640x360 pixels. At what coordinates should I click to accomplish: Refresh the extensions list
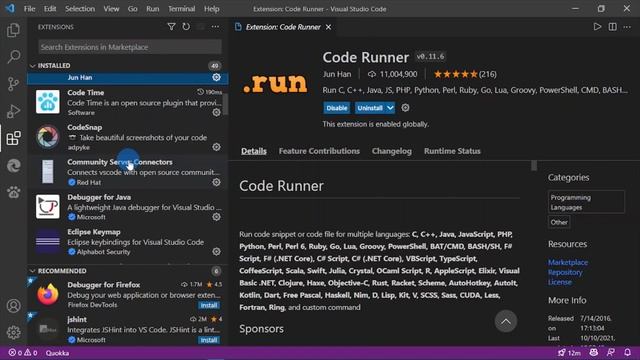(186, 27)
